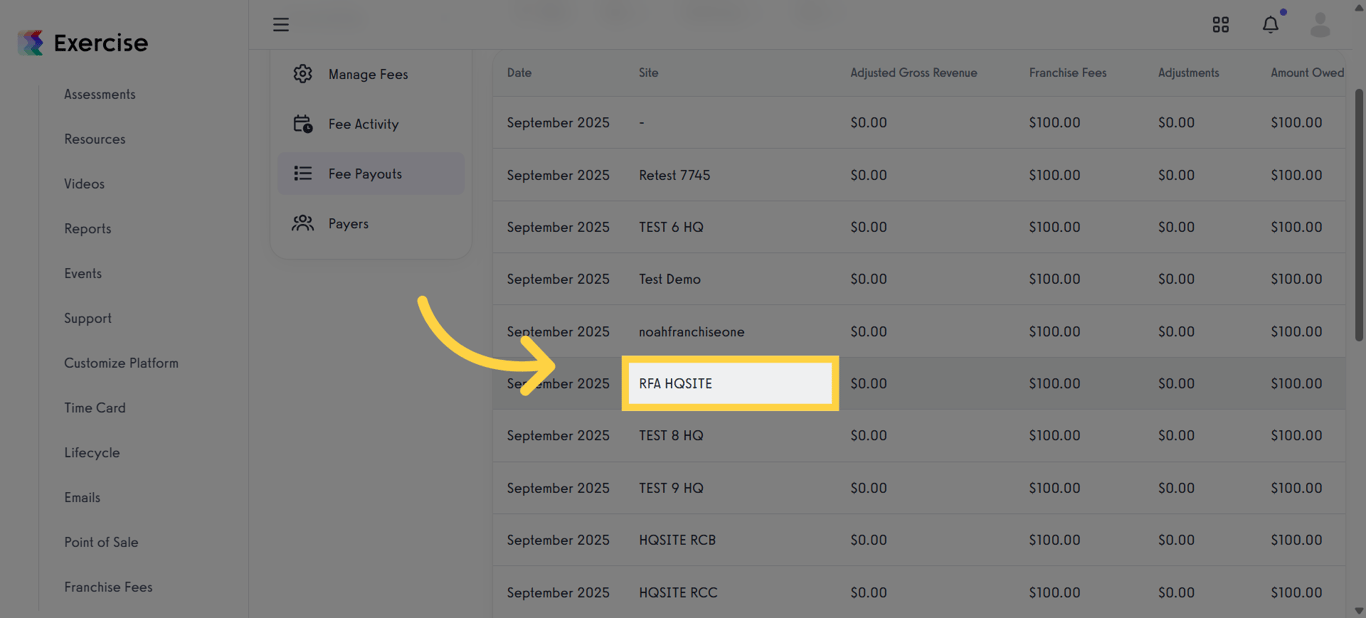View notifications via the bell icon
This screenshot has width=1366, height=618.
point(1270,24)
